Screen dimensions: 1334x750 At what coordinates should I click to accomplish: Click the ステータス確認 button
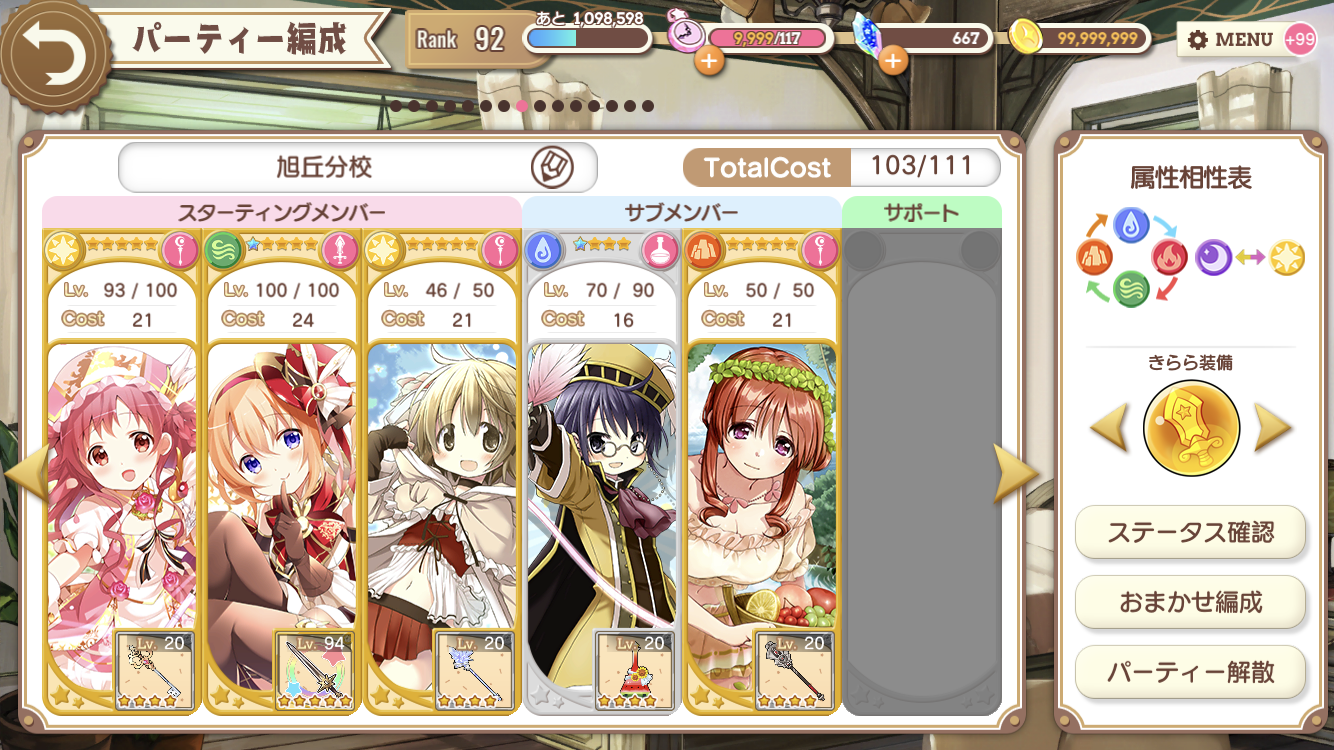click(x=1190, y=532)
